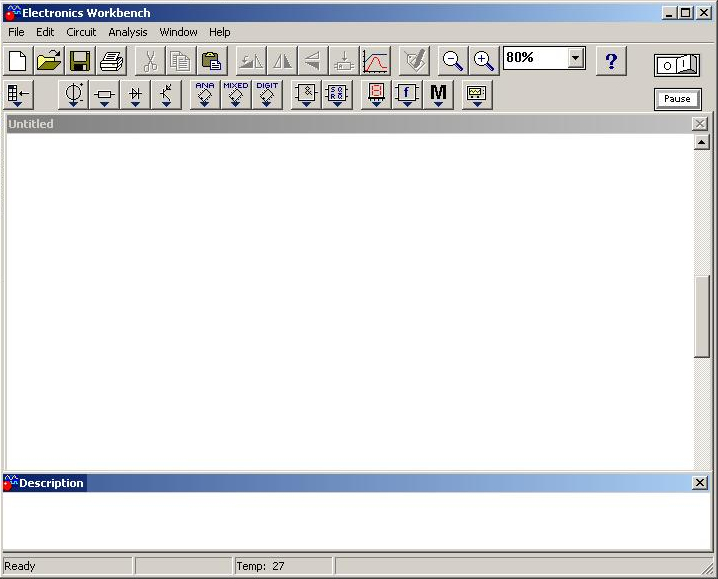Viewport: 718px width, 579px height.
Task: Display the analysis graphs icon
Action: [x=375, y=61]
